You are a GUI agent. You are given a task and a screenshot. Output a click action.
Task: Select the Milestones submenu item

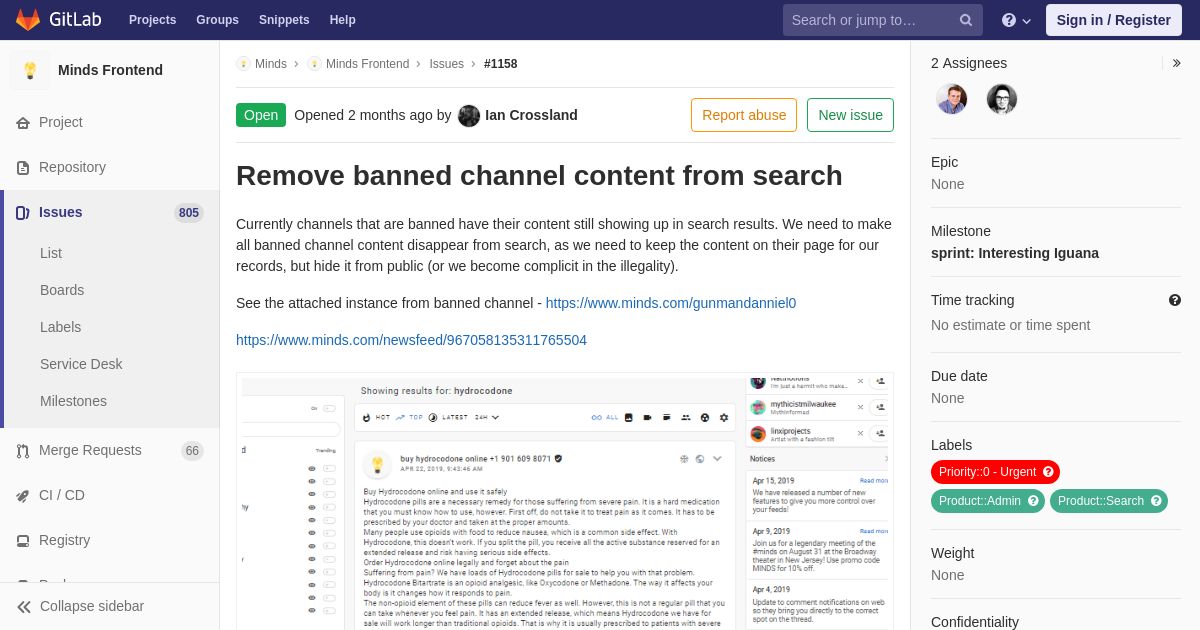(73, 401)
